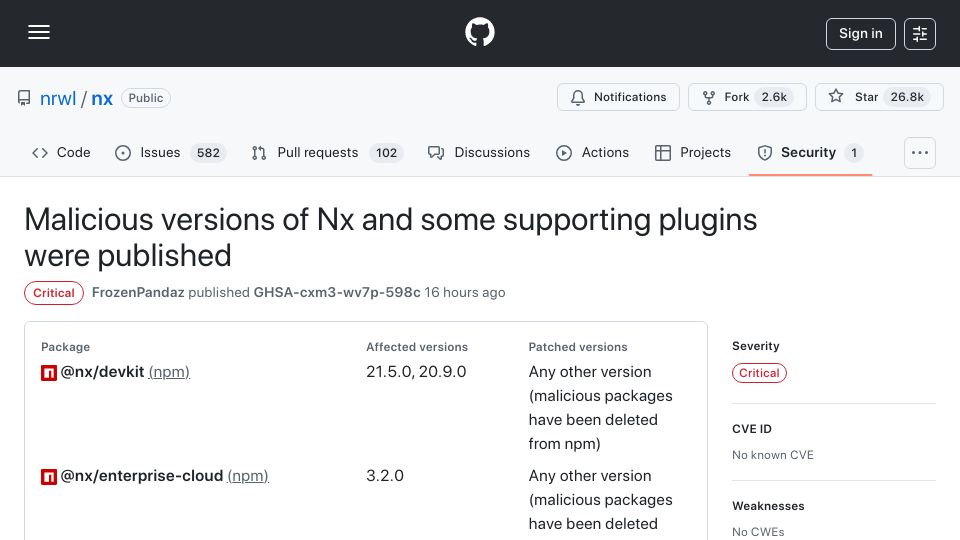Click the Critical badge under Severity
Viewport: 960px width, 540px height.
759,373
